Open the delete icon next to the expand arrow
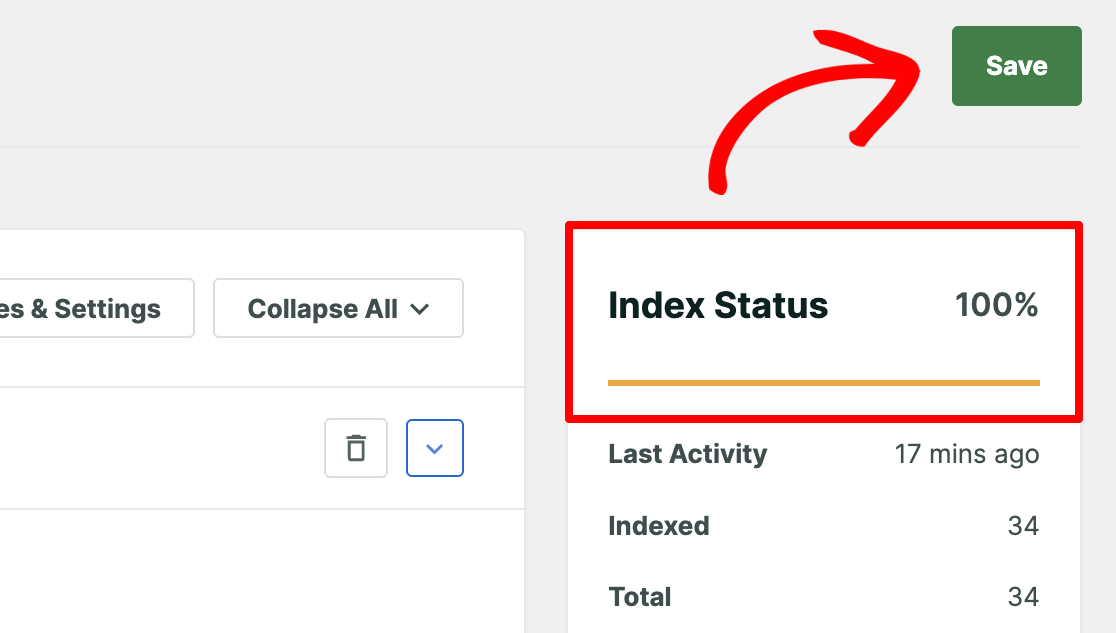Image resolution: width=1116 pixels, height=633 pixels. [355, 448]
